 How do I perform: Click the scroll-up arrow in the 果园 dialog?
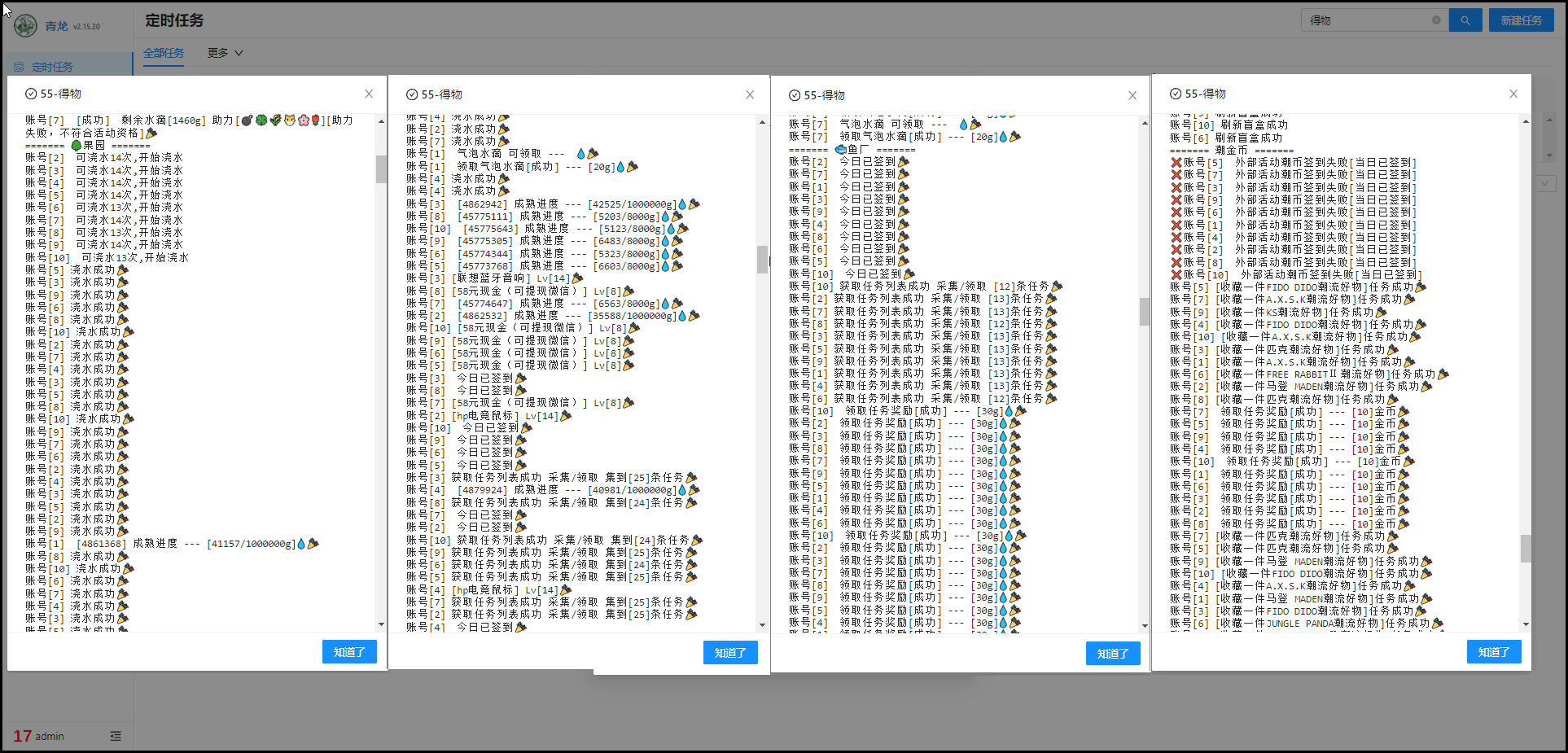pos(381,121)
